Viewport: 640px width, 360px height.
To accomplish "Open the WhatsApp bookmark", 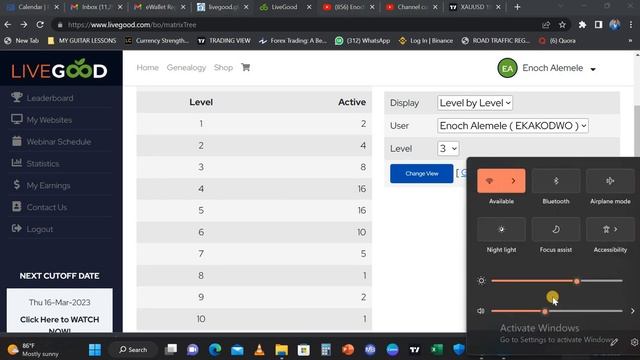I will pos(362,41).
